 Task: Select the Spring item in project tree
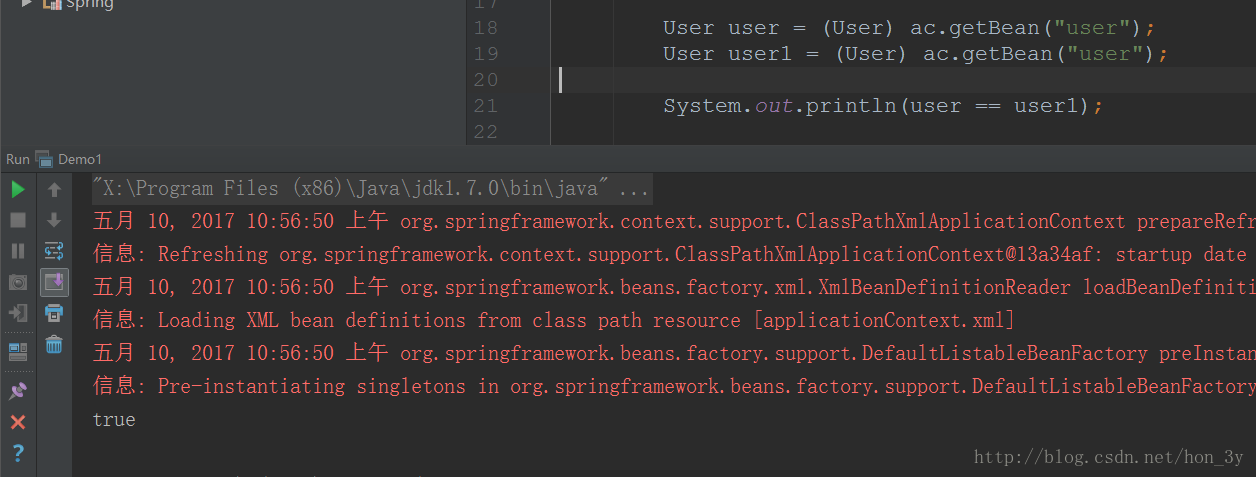[78, 4]
